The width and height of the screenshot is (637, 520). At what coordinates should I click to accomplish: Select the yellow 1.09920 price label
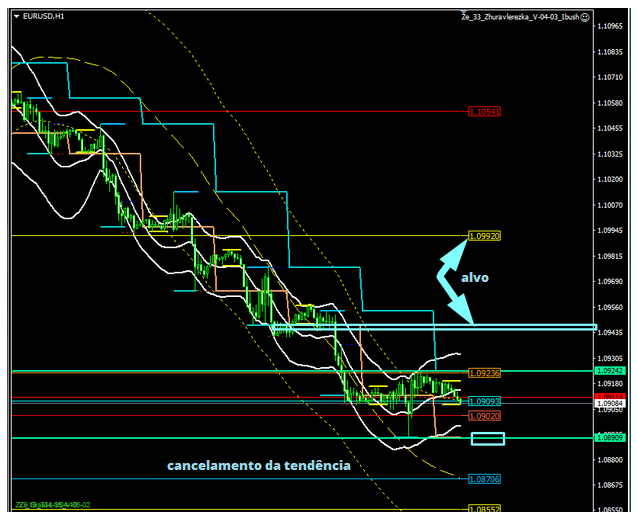(x=484, y=236)
